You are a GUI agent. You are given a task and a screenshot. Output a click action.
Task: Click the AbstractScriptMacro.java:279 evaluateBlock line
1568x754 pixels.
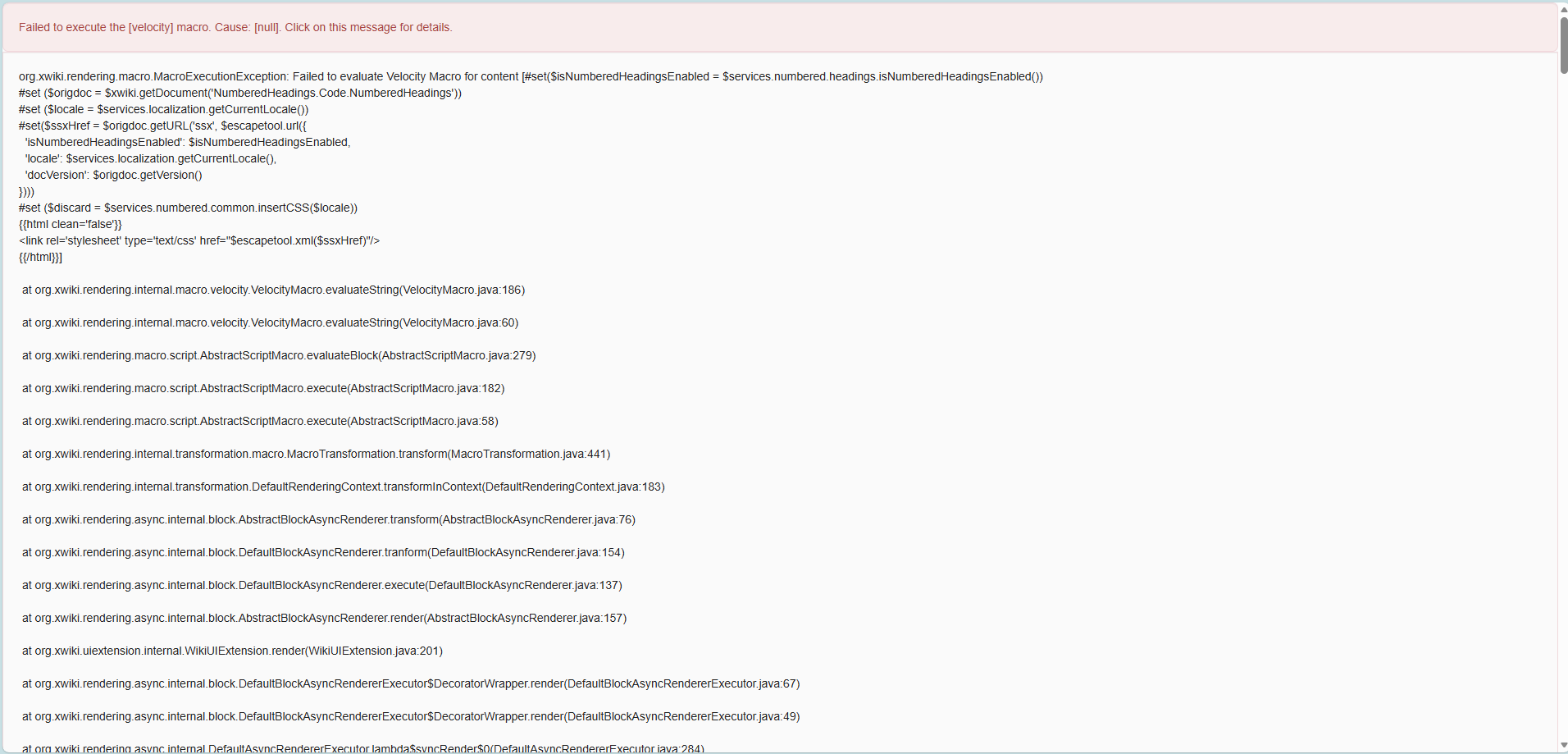279,355
